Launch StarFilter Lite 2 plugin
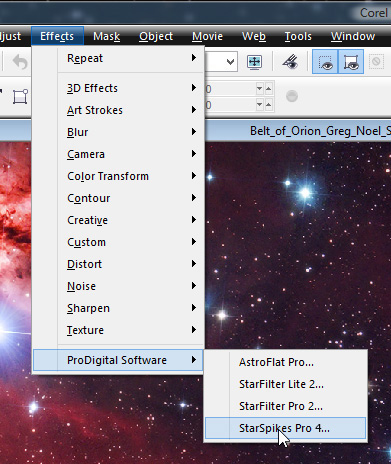The image size is (391, 464). coord(285,384)
